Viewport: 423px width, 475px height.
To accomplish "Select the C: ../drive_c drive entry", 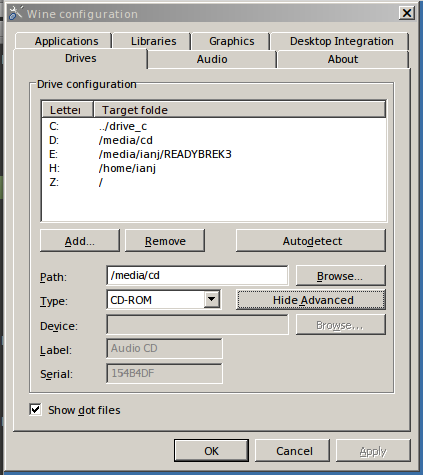I will click(x=213, y=126).
